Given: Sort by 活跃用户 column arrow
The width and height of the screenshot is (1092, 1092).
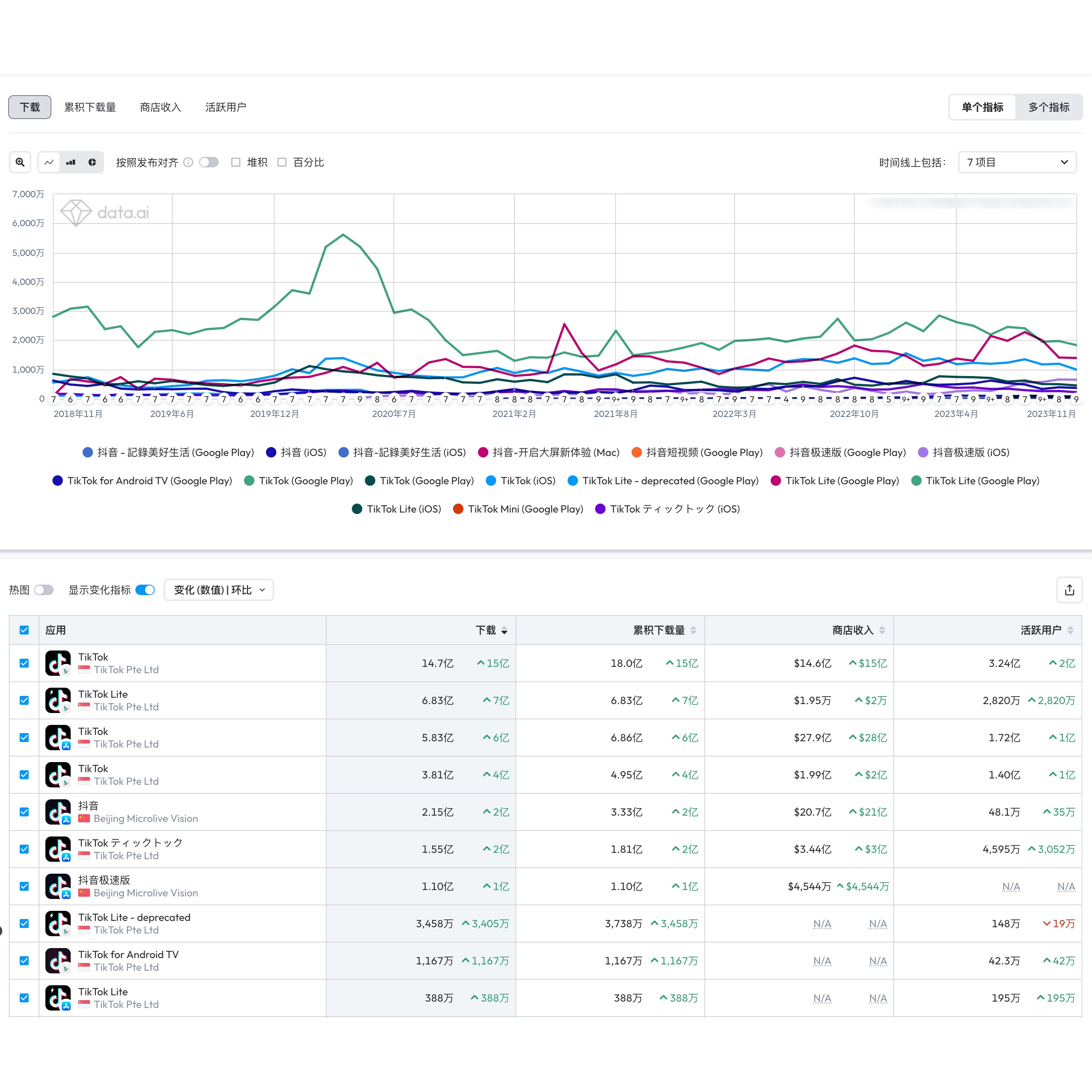Looking at the screenshot, I should 1070,631.
